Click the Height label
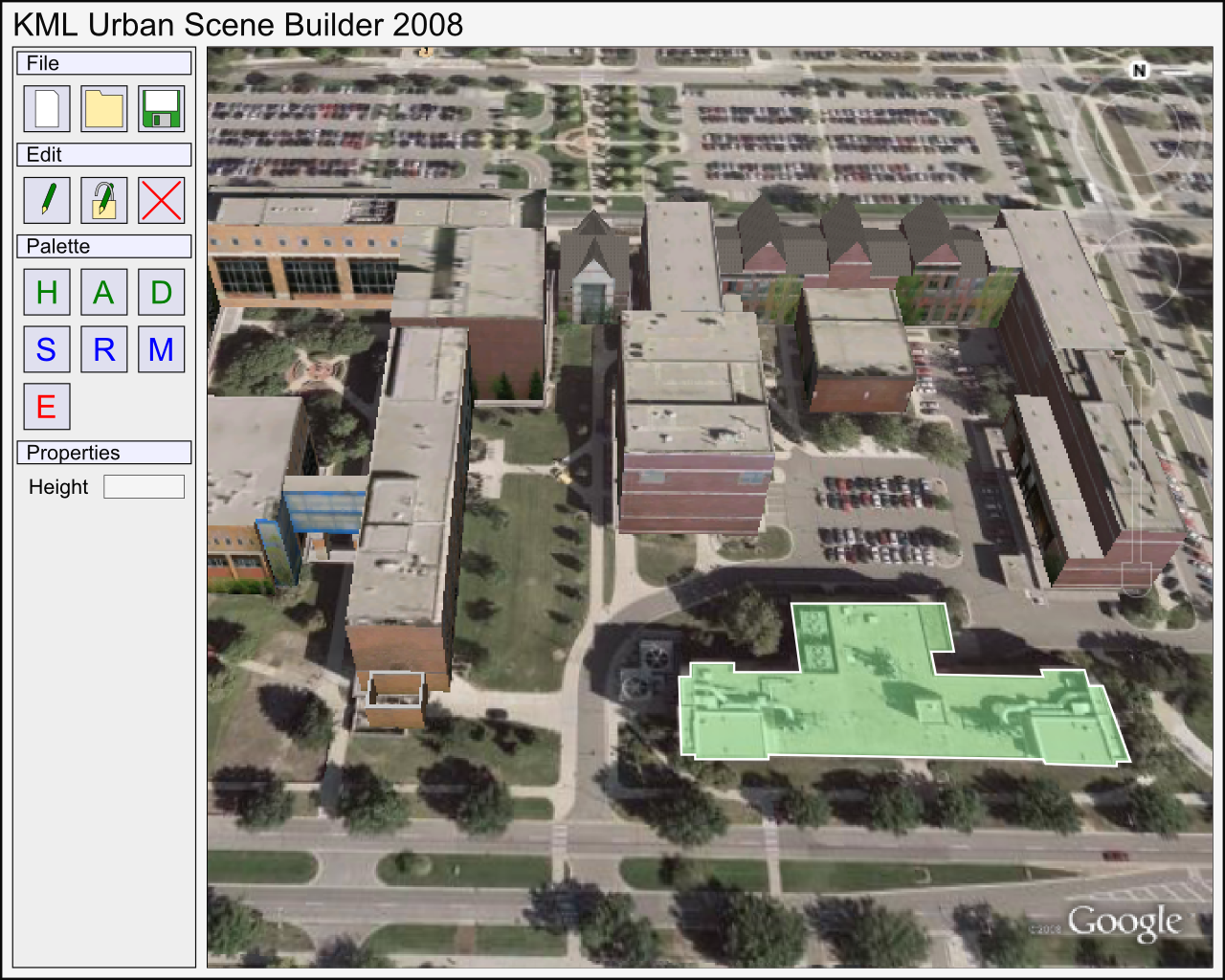This screenshot has height=980, width=1225. tap(58, 487)
